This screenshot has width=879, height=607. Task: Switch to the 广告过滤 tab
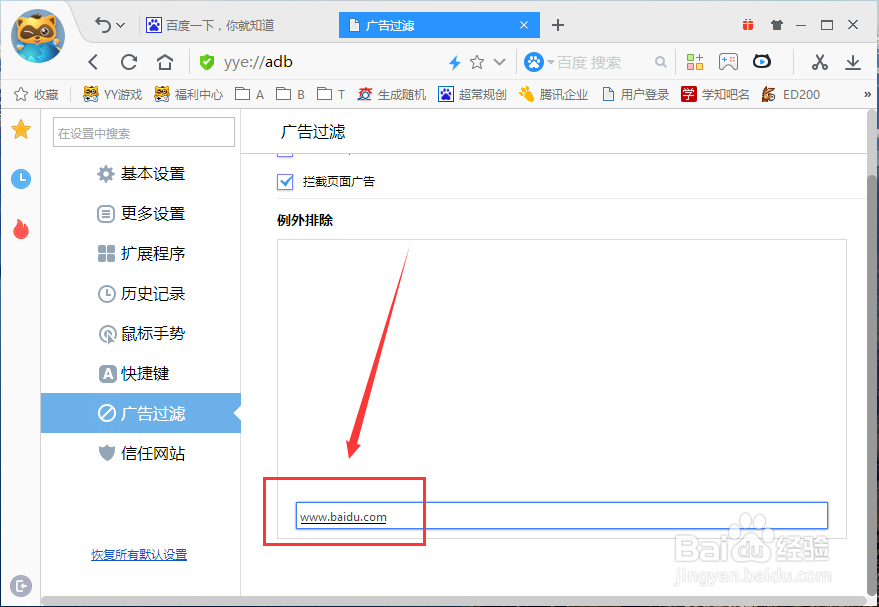(x=439, y=25)
